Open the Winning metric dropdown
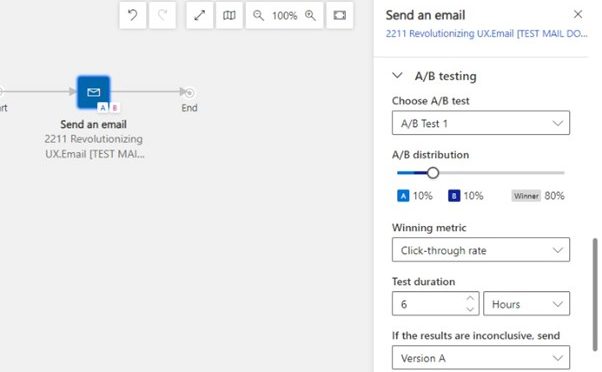This screenshot has height=372, width=602. coord(481,250)
